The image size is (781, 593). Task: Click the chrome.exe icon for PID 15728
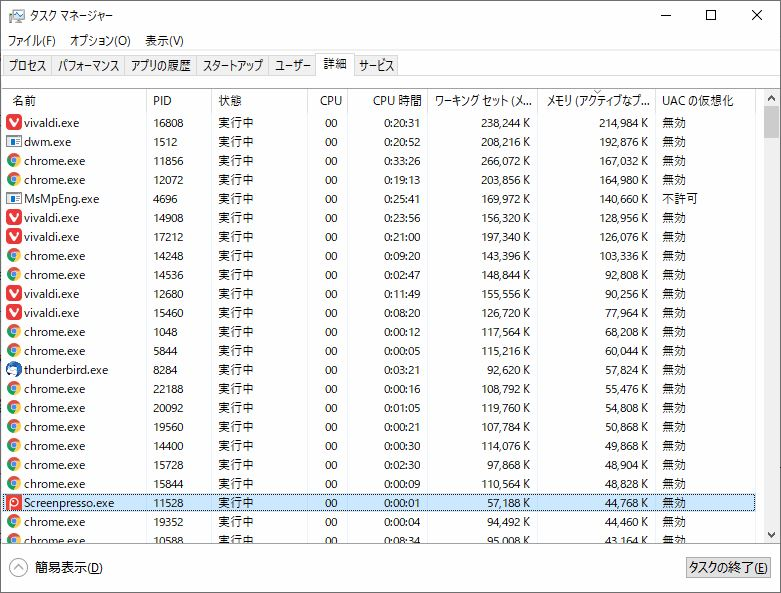(x=14, y=464)
